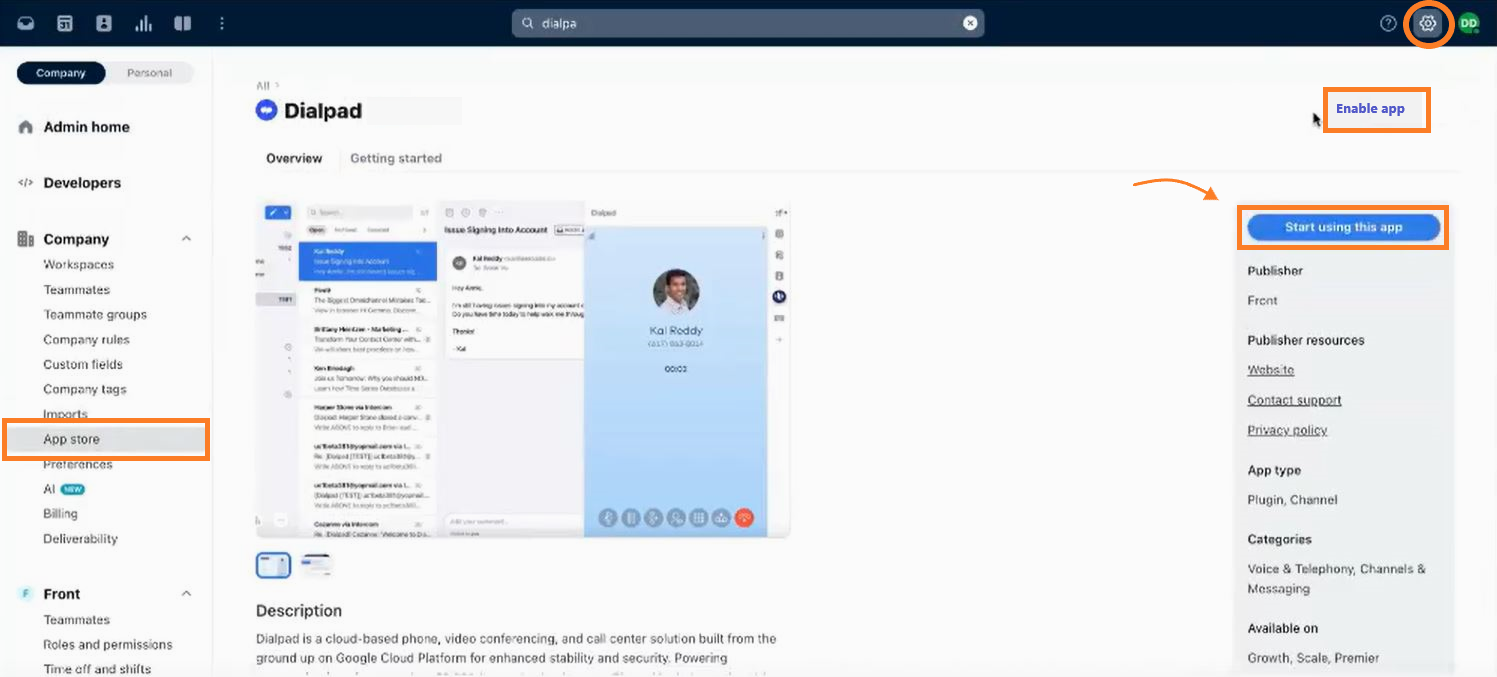Click the Company building icon
1497x677 pixels.
pyautogui.click(x=27, y=239)
